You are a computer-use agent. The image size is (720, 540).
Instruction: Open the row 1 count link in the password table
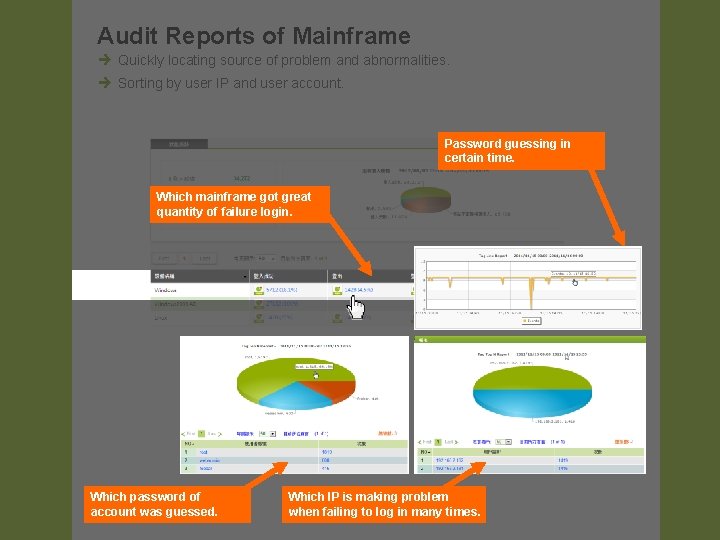coord(326,452)
